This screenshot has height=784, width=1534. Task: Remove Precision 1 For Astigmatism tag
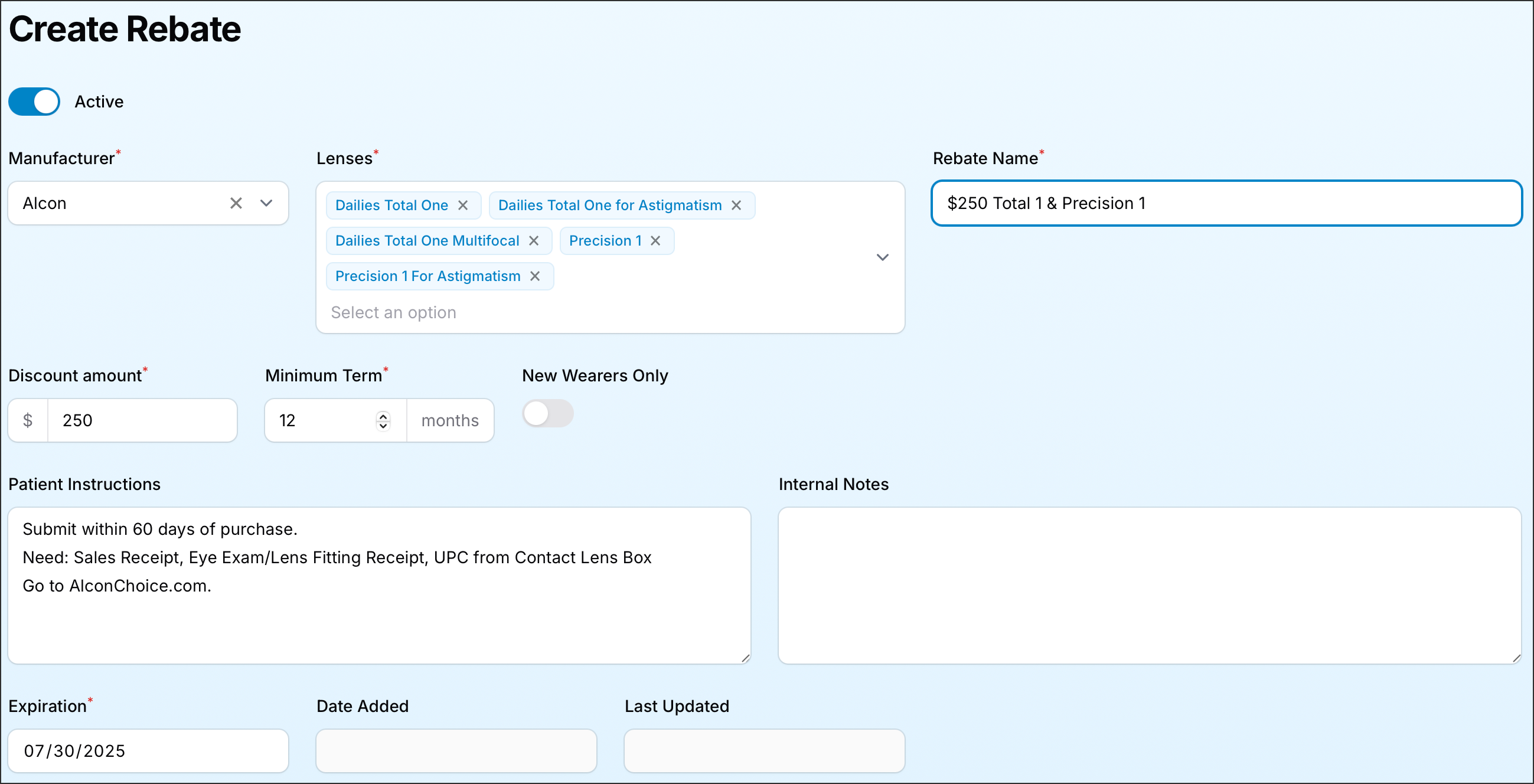pos(535,276)
